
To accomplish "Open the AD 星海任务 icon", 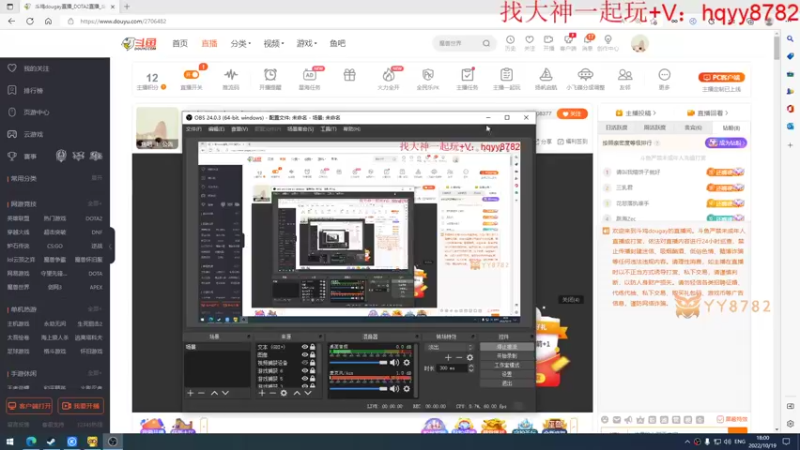I will (309, 75).
